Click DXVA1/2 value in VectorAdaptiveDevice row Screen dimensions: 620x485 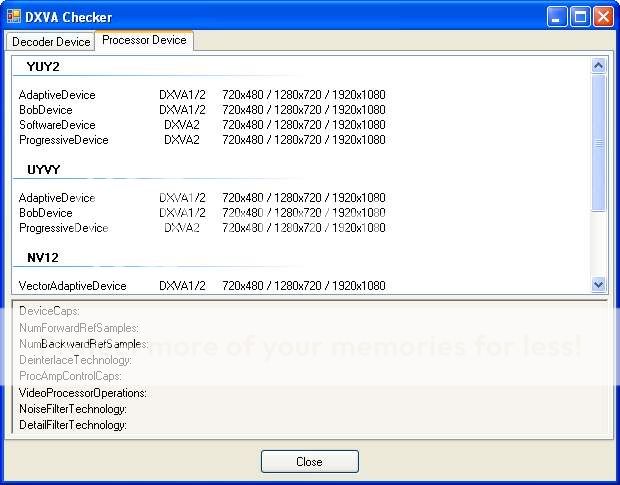click(182, 286)
